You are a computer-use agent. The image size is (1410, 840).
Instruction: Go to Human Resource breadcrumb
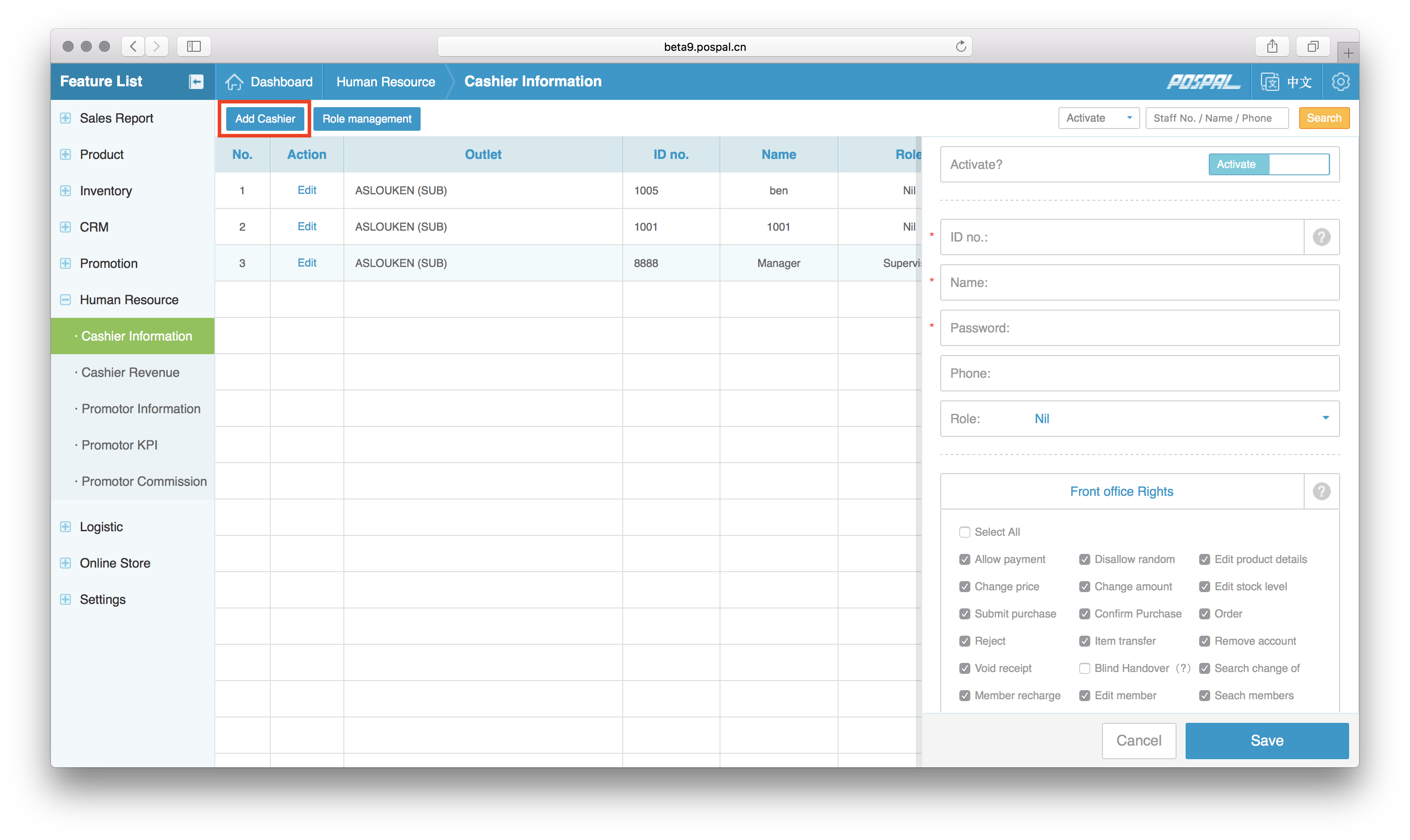(x=386, y=82)
